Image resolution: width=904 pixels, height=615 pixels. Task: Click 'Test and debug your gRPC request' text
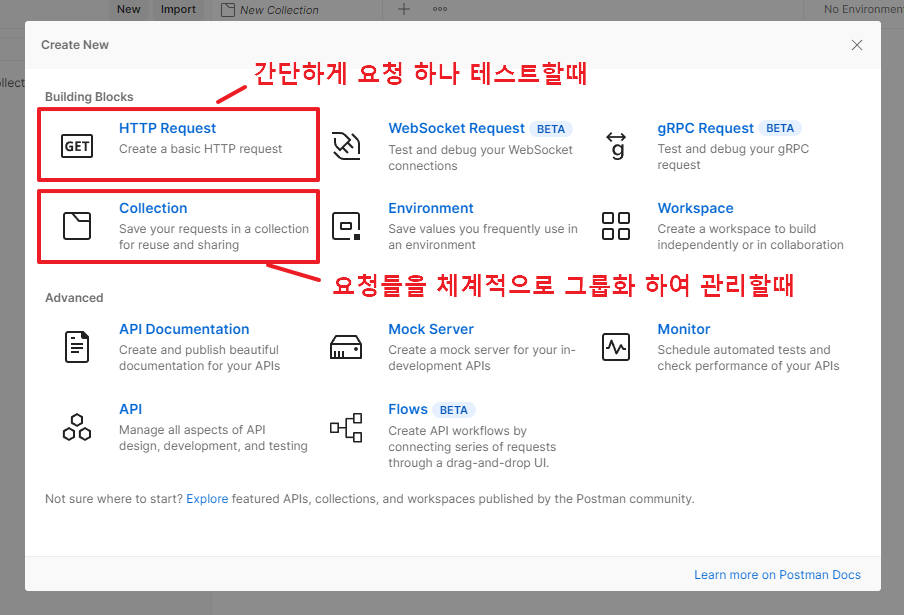(733, 157)
